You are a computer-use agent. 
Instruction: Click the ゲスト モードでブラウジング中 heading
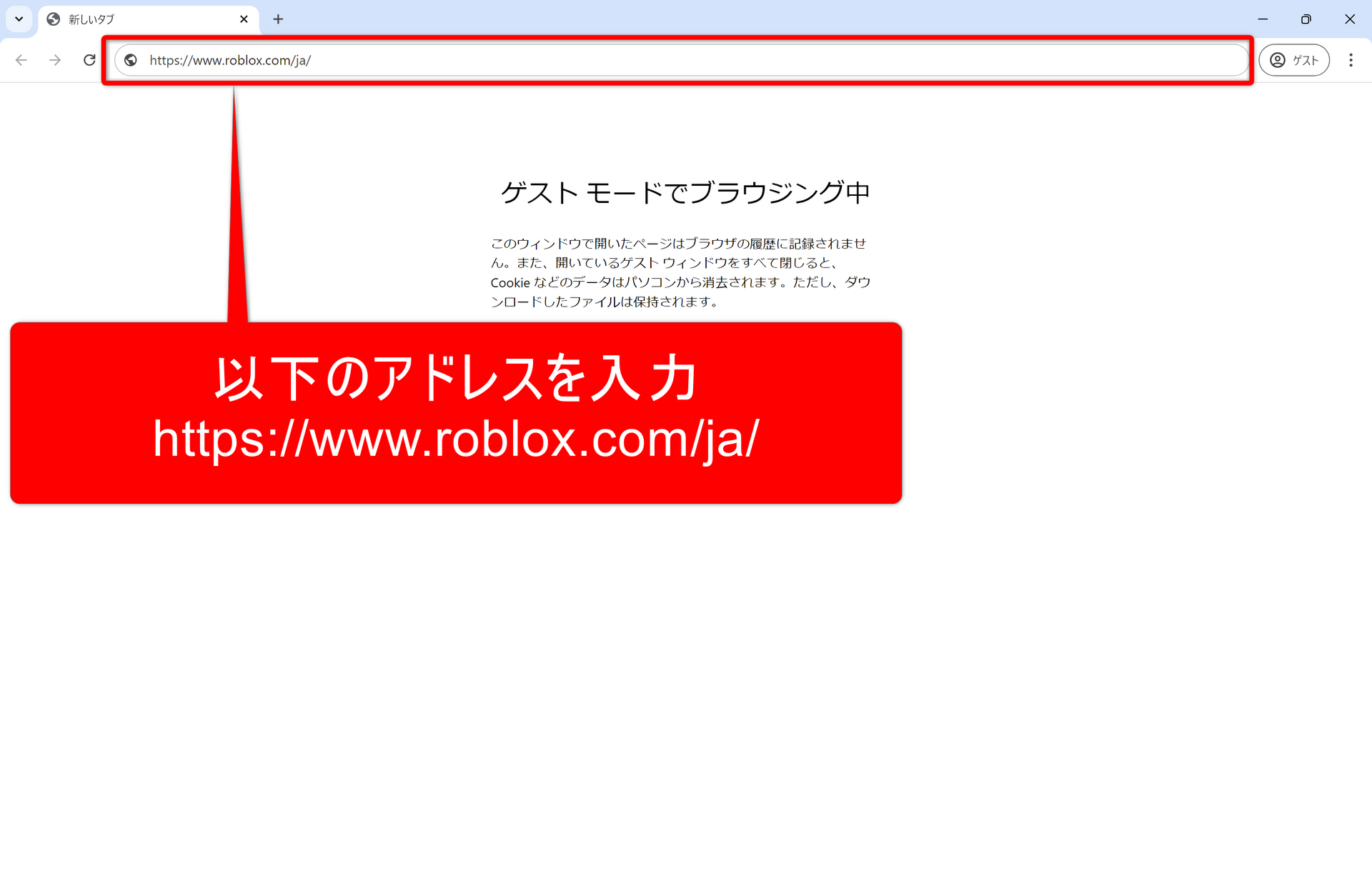[685, 192]
